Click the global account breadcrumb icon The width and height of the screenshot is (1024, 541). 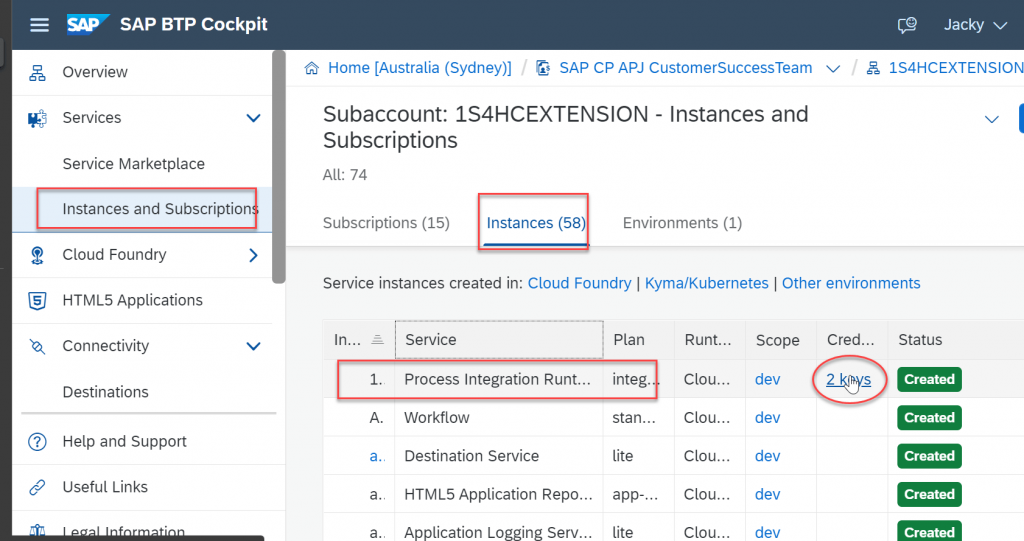click(x=543, y=68)
